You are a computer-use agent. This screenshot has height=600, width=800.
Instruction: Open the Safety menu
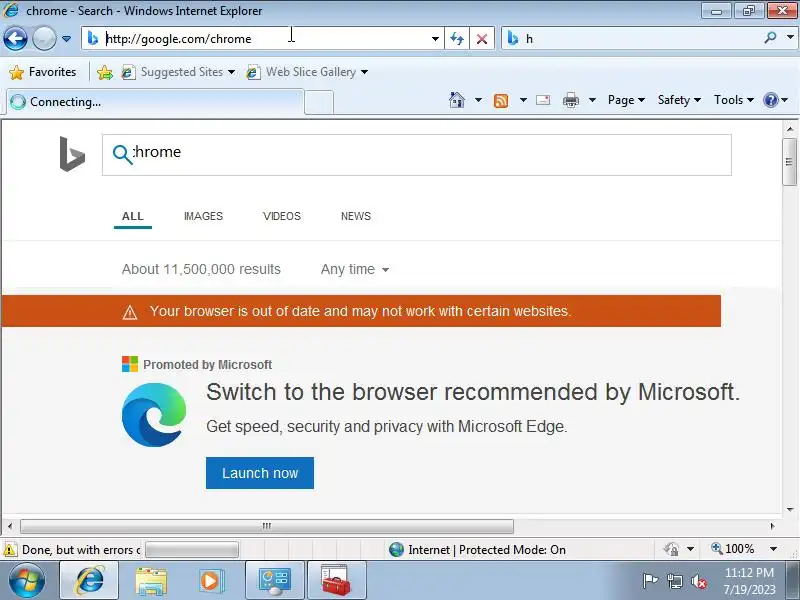pos(679,100)
